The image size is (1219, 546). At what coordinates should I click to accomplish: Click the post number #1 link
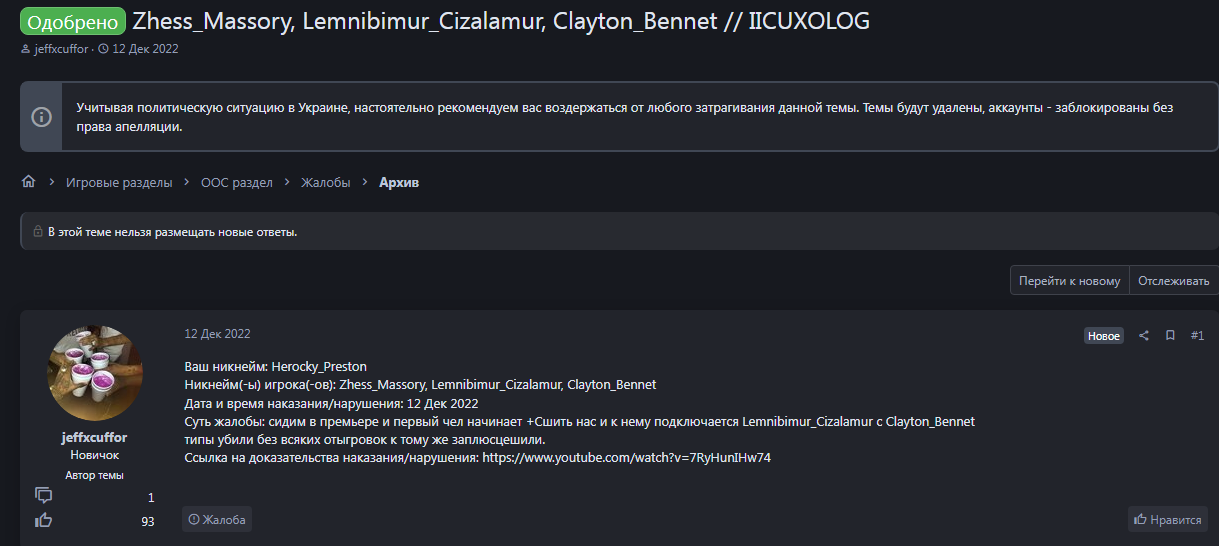point(1197,336)
